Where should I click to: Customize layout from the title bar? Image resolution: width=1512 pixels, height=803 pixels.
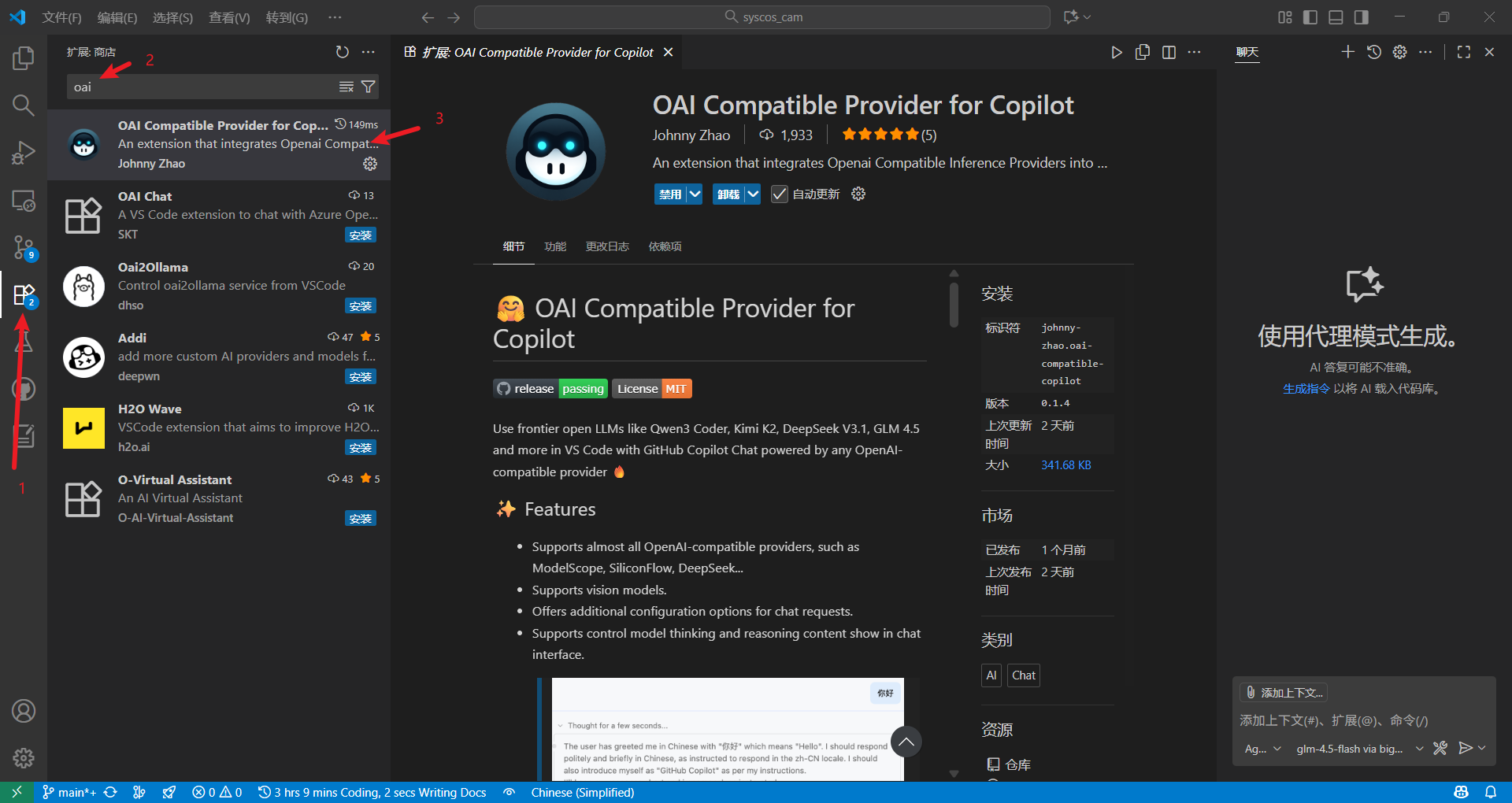1285,17
